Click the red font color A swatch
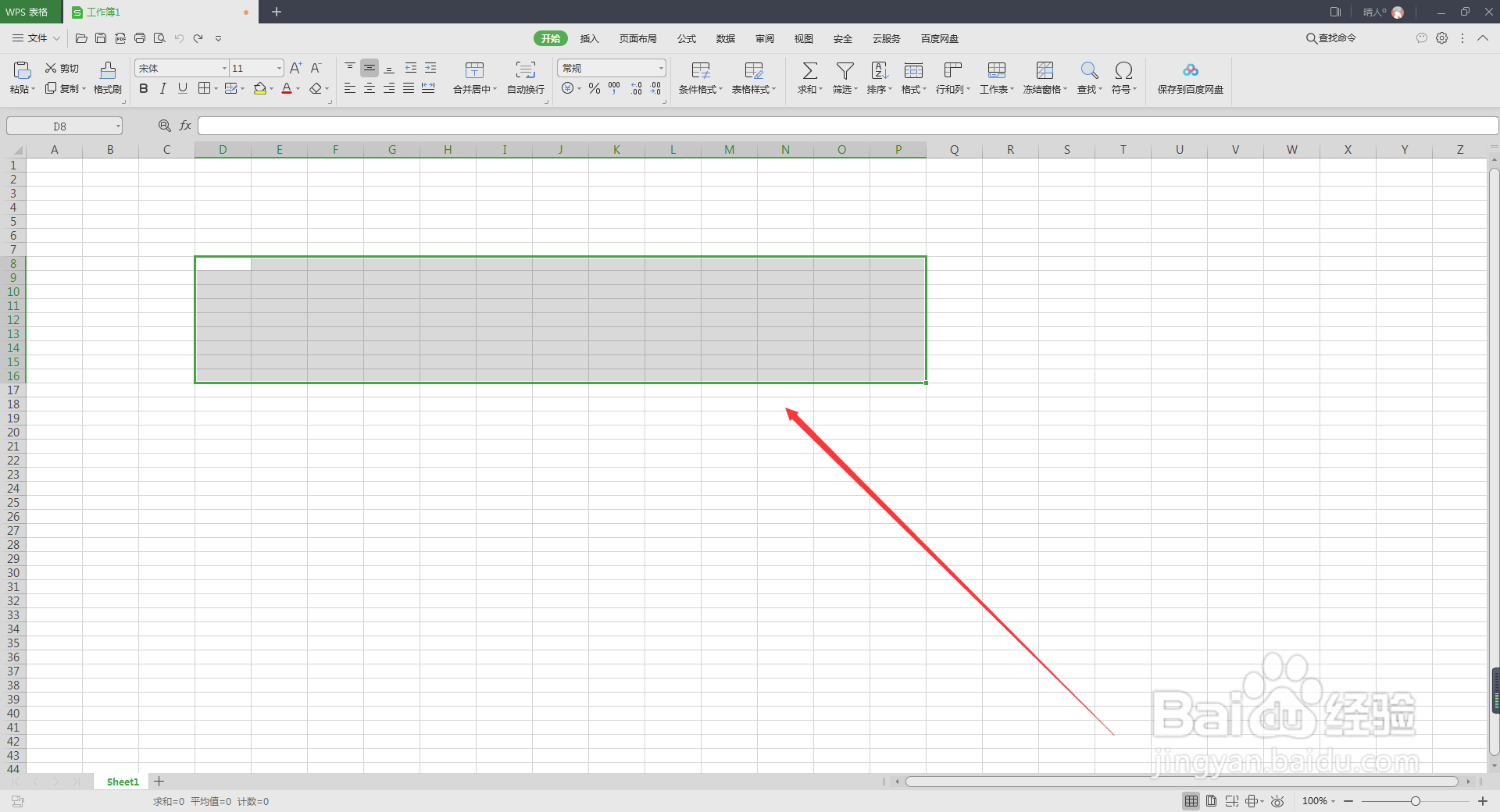 pyautogui.click(x=287, y=88)
